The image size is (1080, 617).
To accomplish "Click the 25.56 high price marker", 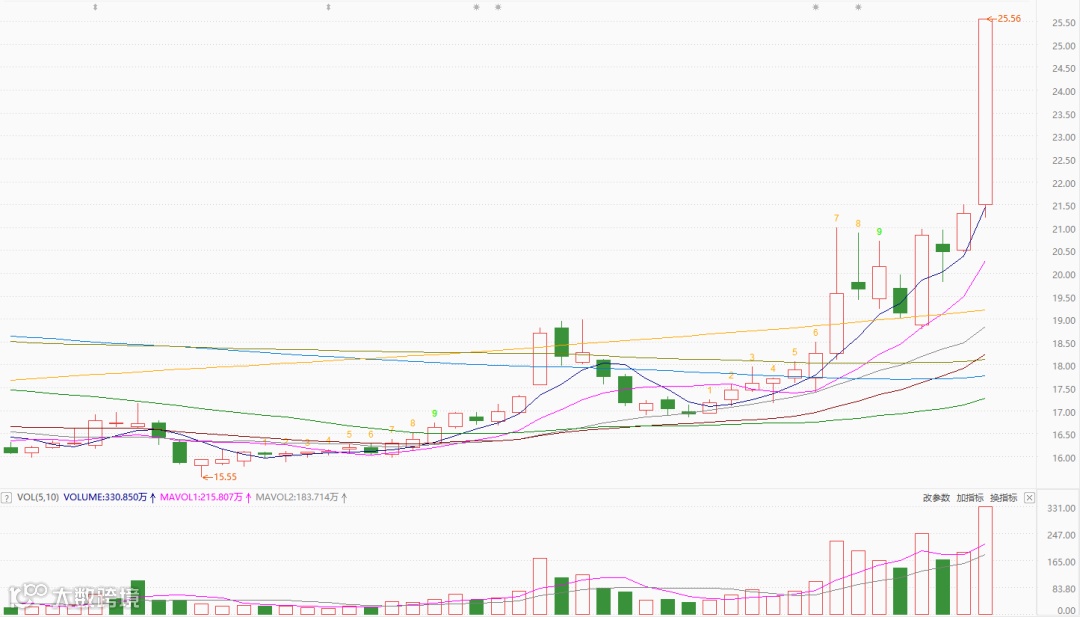I will tap(1004, 19).
